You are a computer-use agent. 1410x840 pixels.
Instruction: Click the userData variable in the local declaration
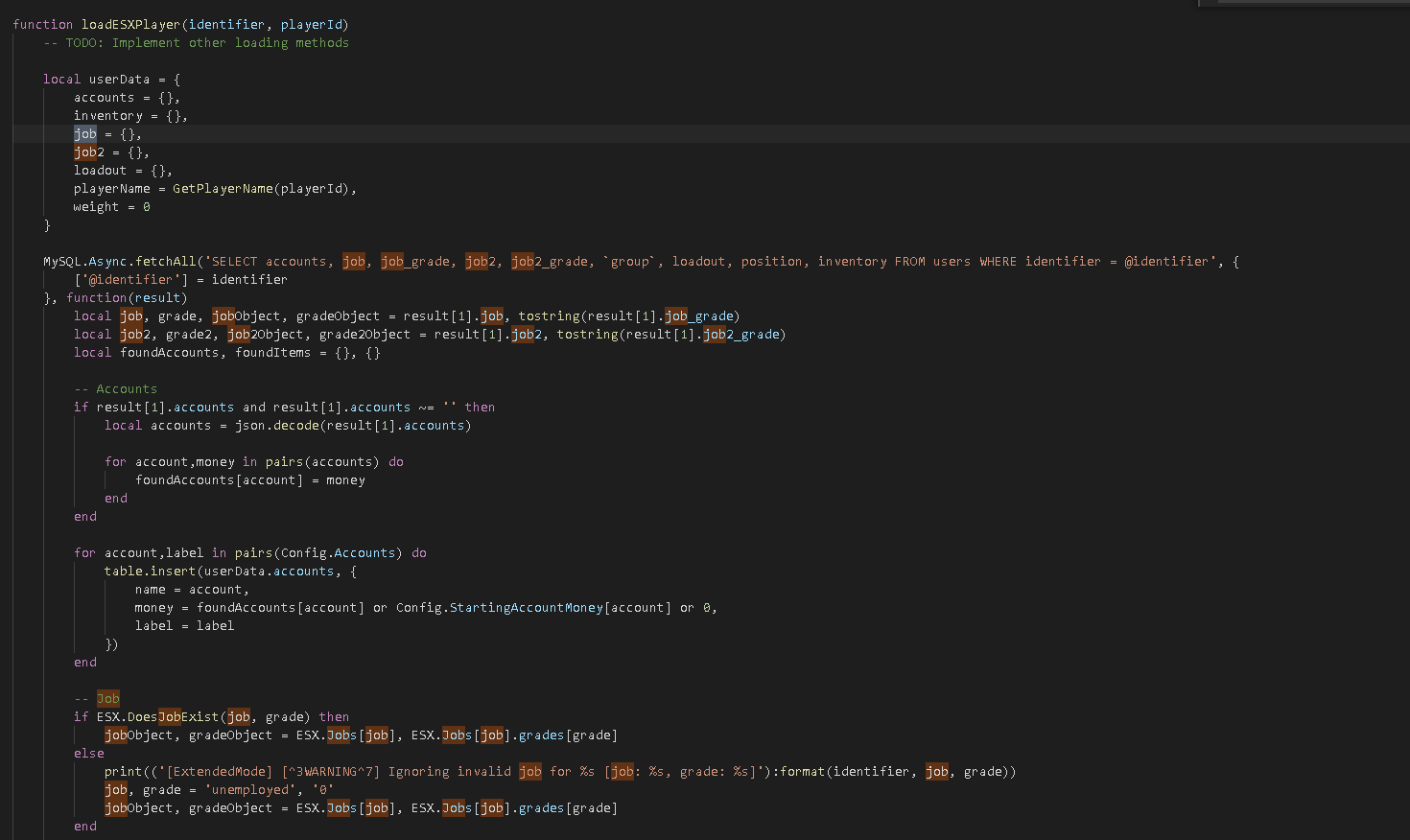[119, 79]
